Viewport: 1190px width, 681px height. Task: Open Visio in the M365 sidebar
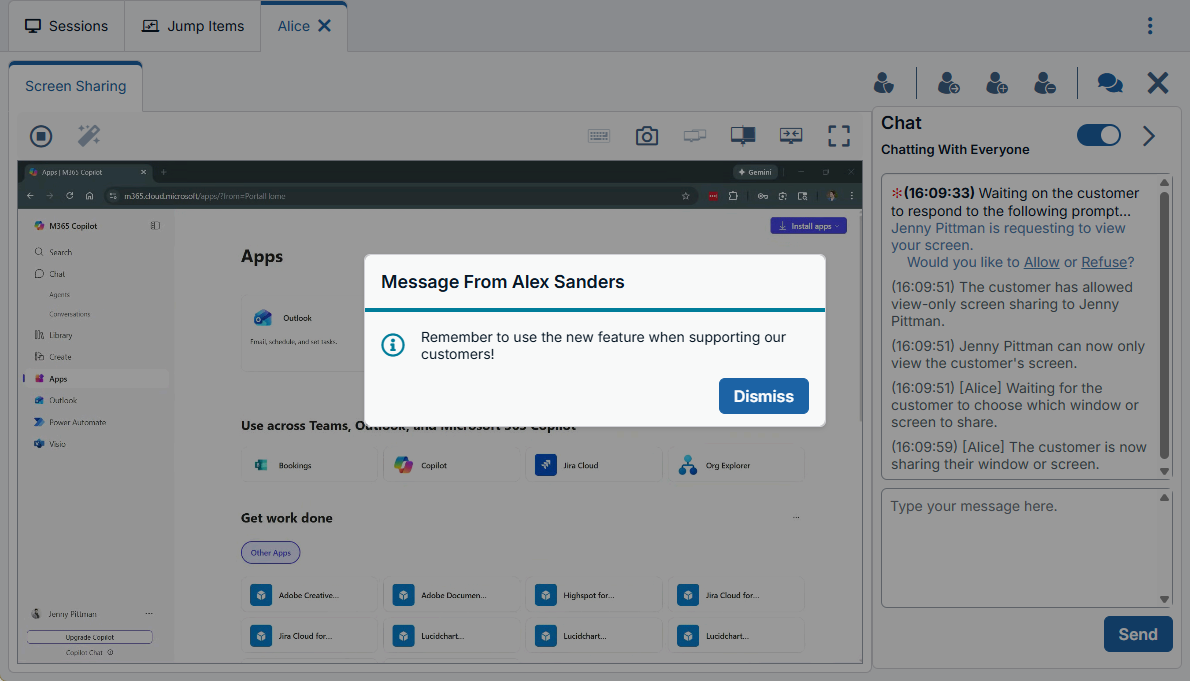pyautogui.click(x=50, y=444)
